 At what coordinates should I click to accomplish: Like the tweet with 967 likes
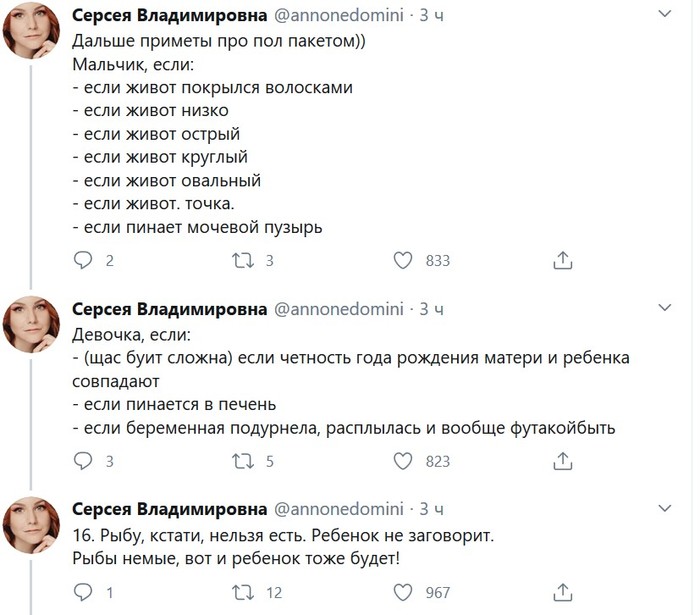click(x=403, y=592)
